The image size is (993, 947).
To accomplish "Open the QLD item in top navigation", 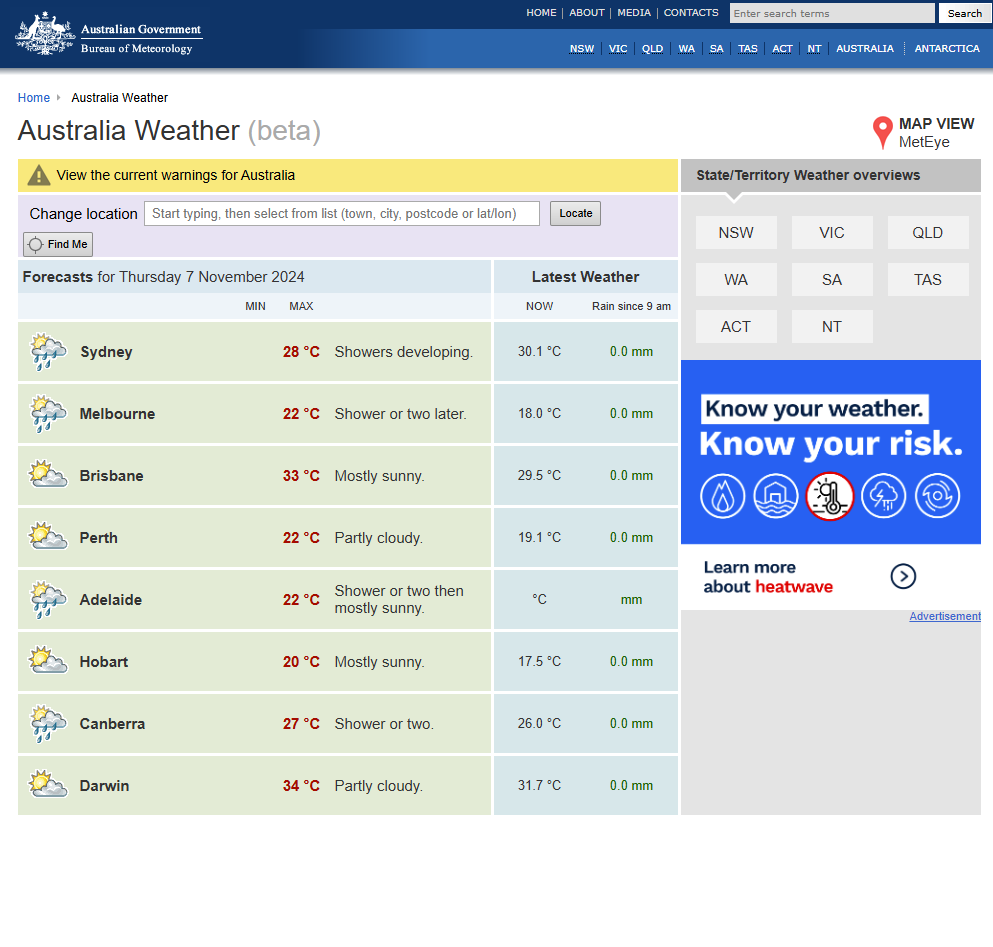I will [652, 49].
